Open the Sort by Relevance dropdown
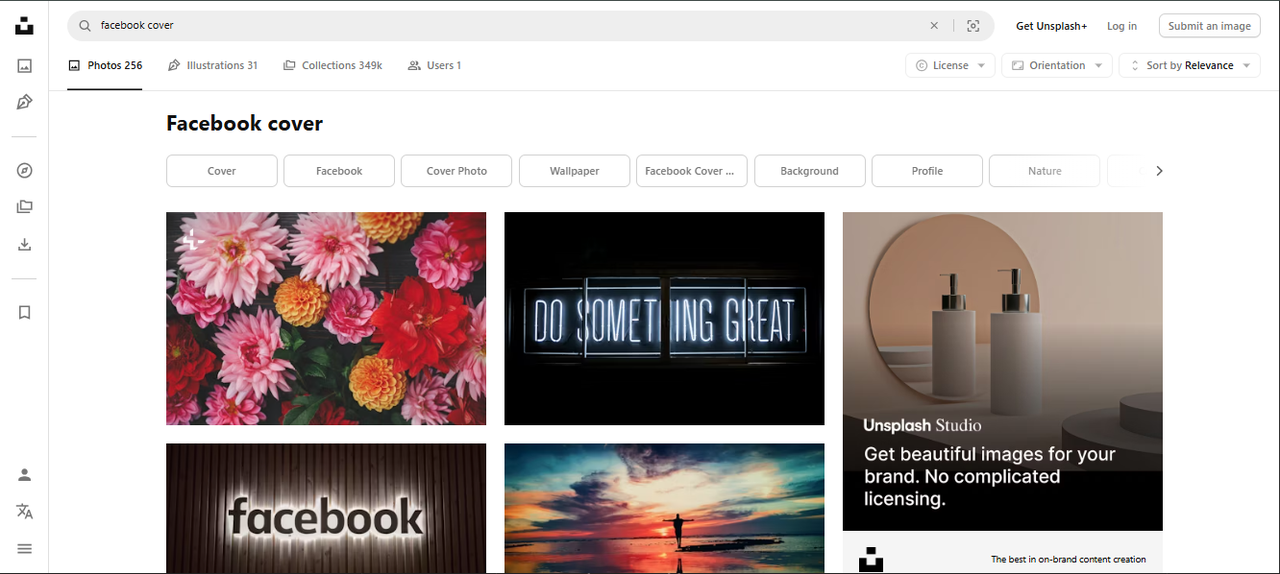Viewport: 1280px width, 574px height. (1190, 66)
